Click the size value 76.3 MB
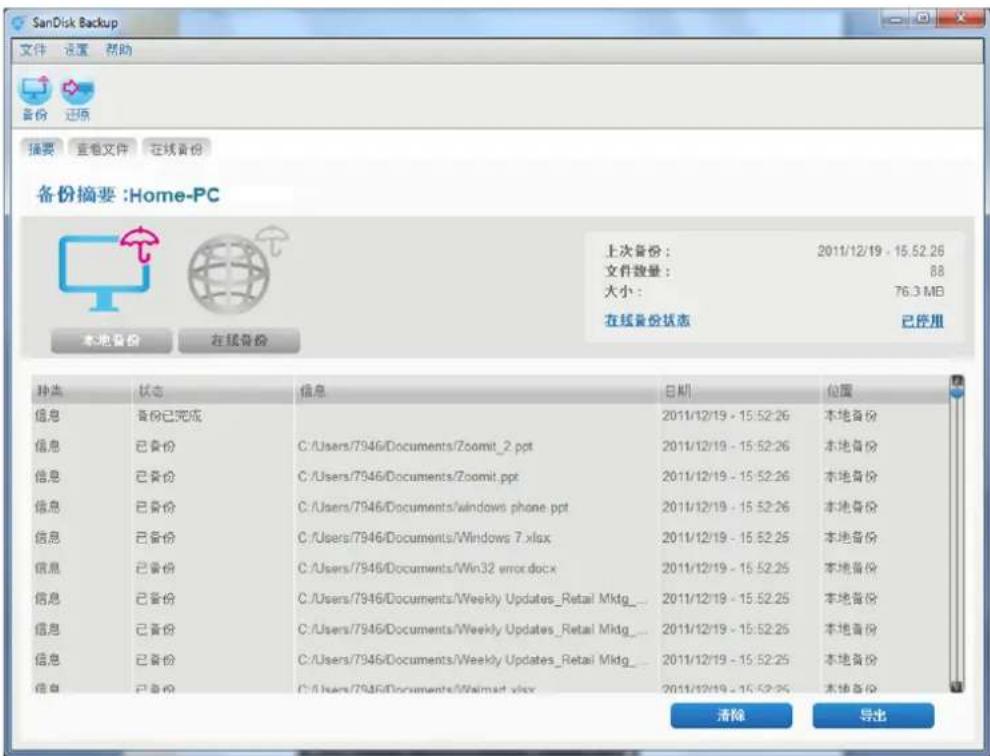Viewport: 990px width, 756px height. (x=919, y=291)
